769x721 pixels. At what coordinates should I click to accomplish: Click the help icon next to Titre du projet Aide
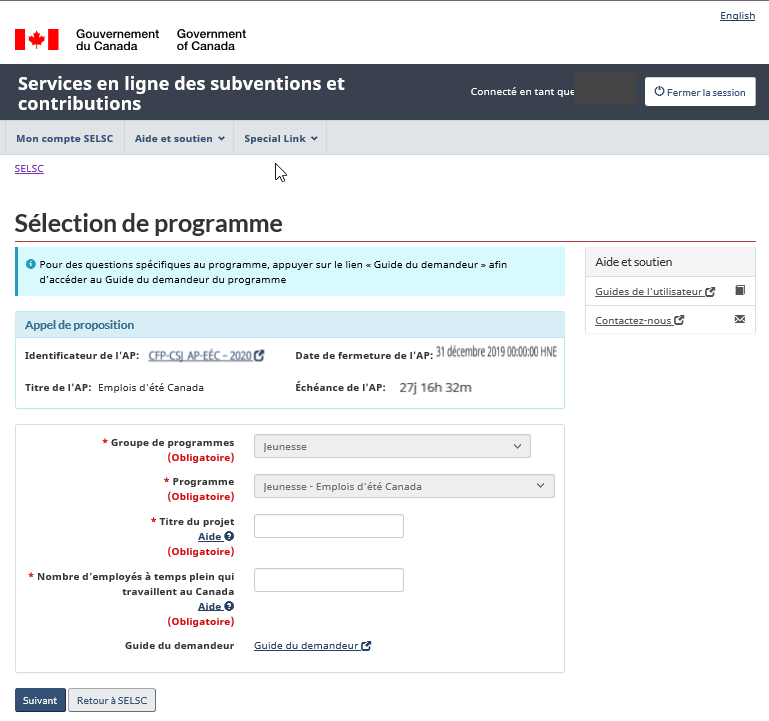coord(229,537)
